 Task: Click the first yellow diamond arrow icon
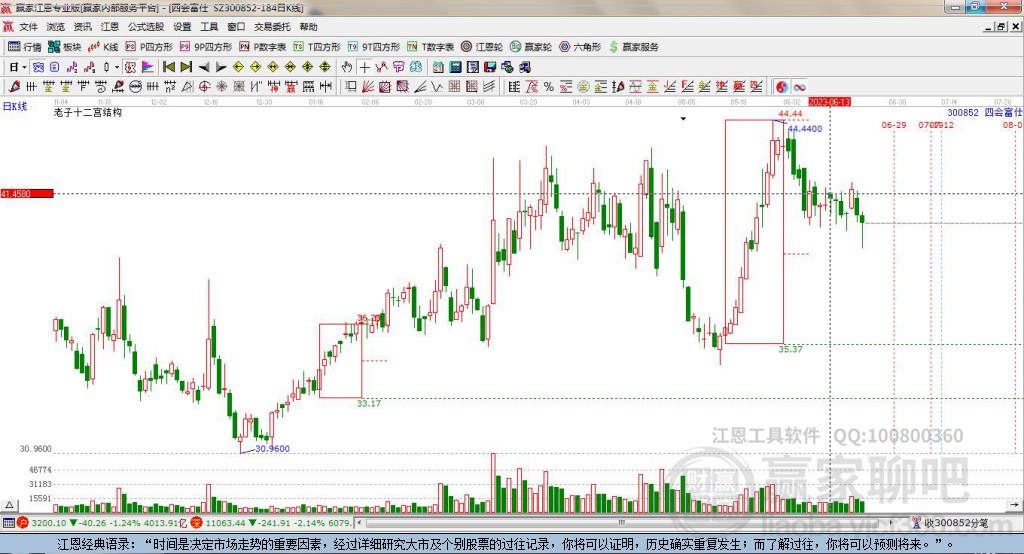[x=238, y=67]
